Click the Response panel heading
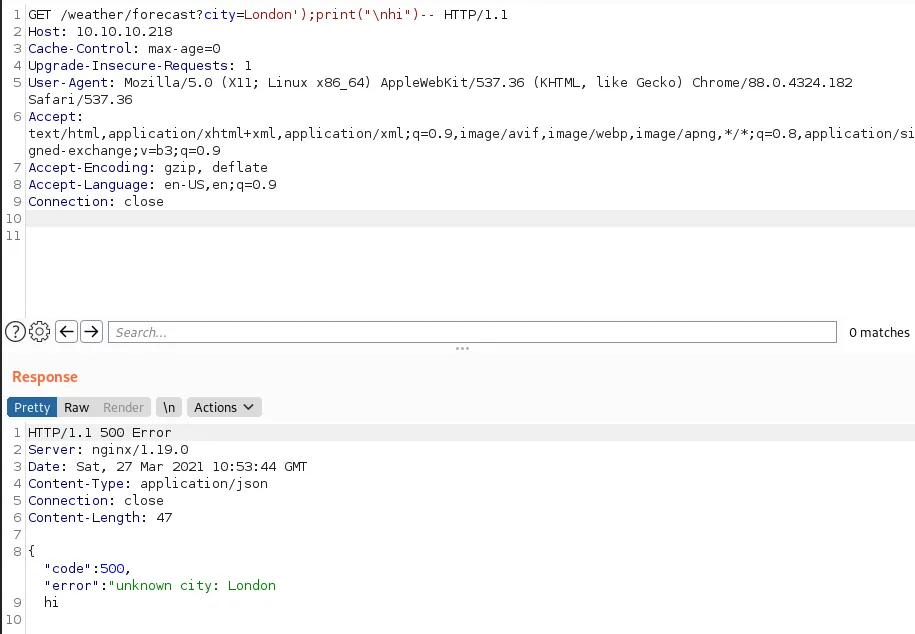This screenshot has width=915, height=634. (45, 377)
